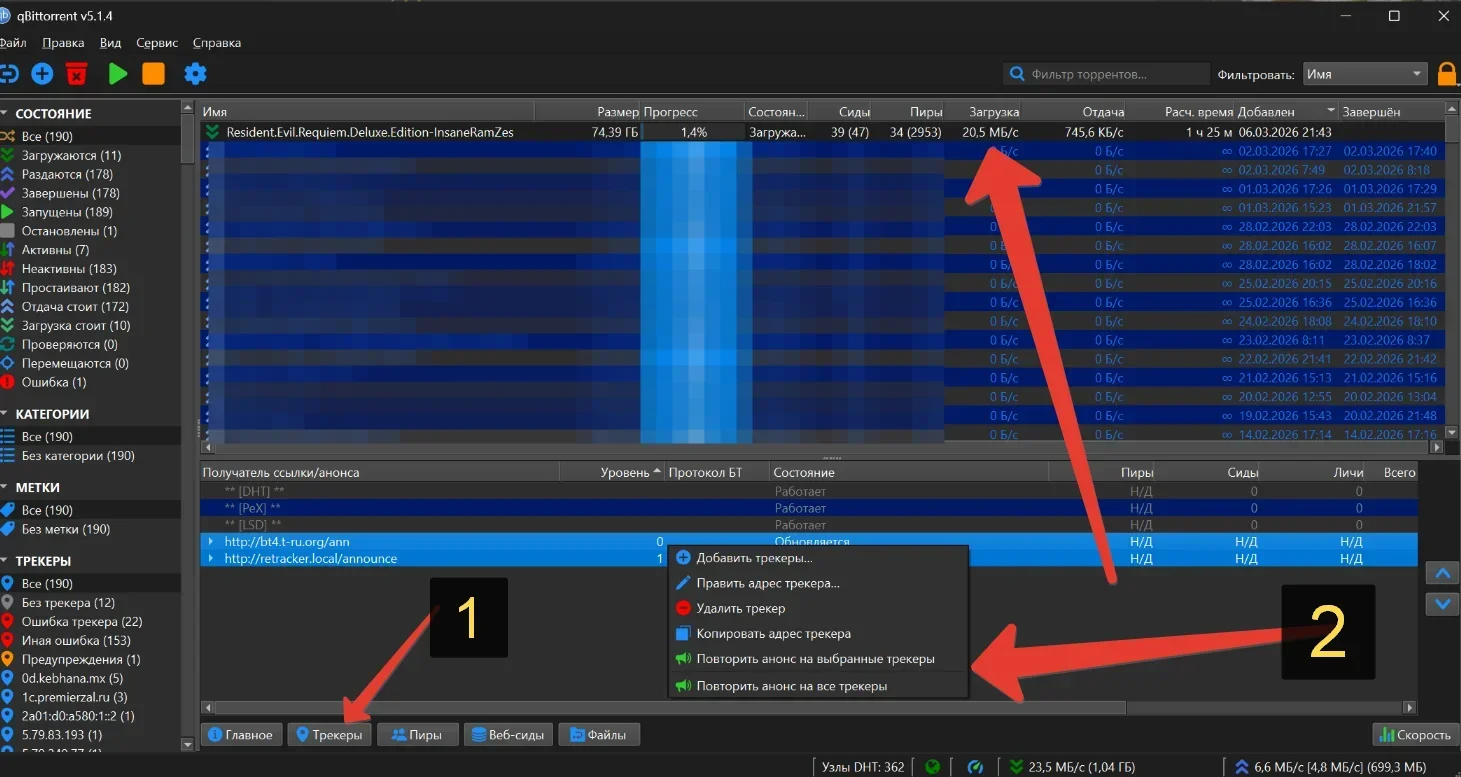Click the green connection status globe icon

coord(932,767)
